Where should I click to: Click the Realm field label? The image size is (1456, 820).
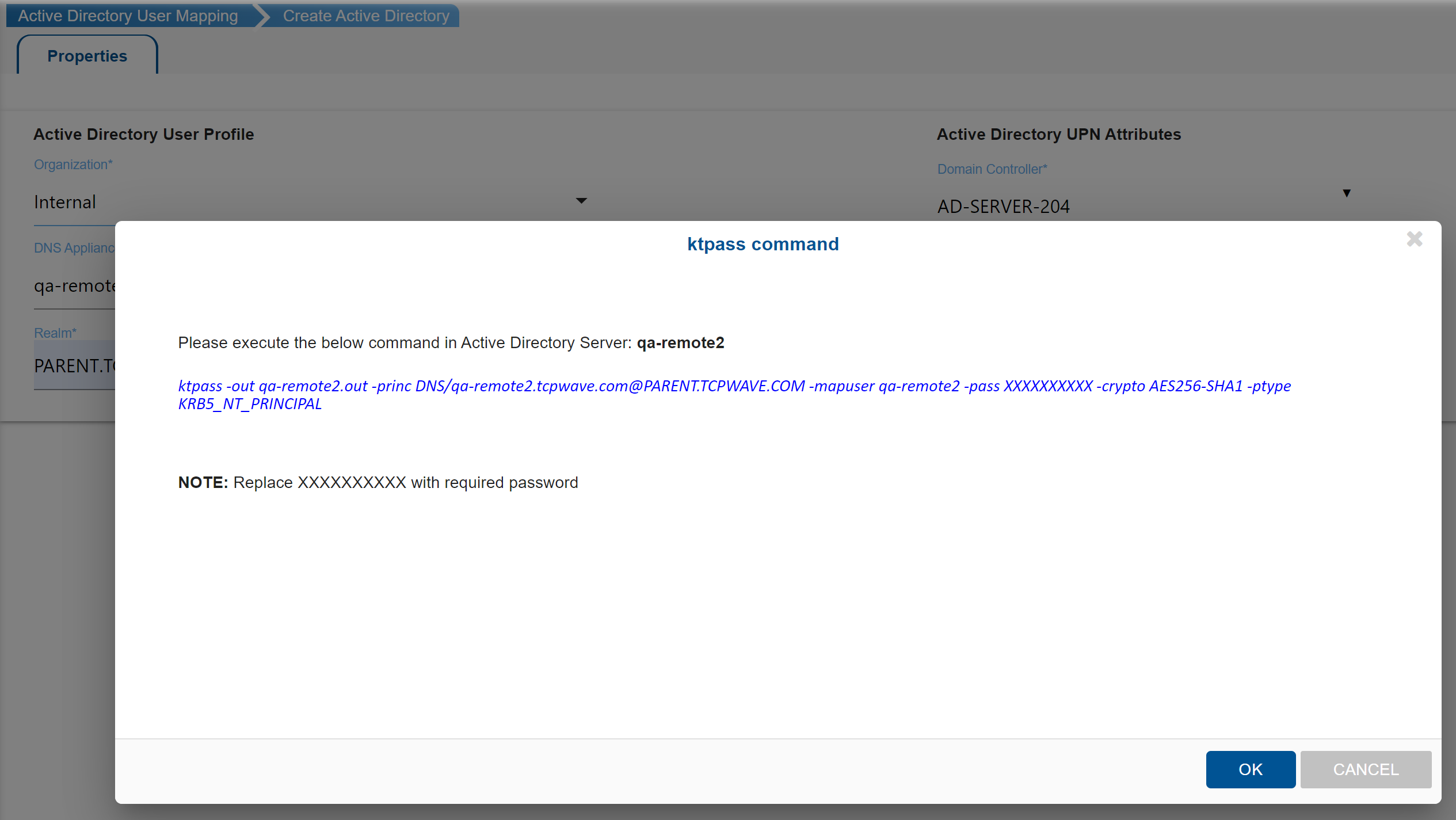coord(55,333)
